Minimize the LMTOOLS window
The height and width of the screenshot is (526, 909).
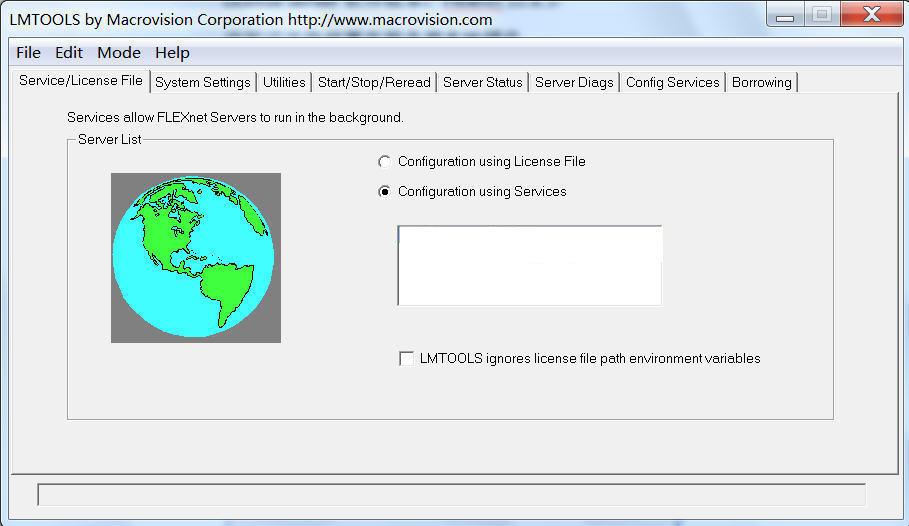tap(785, 15)
